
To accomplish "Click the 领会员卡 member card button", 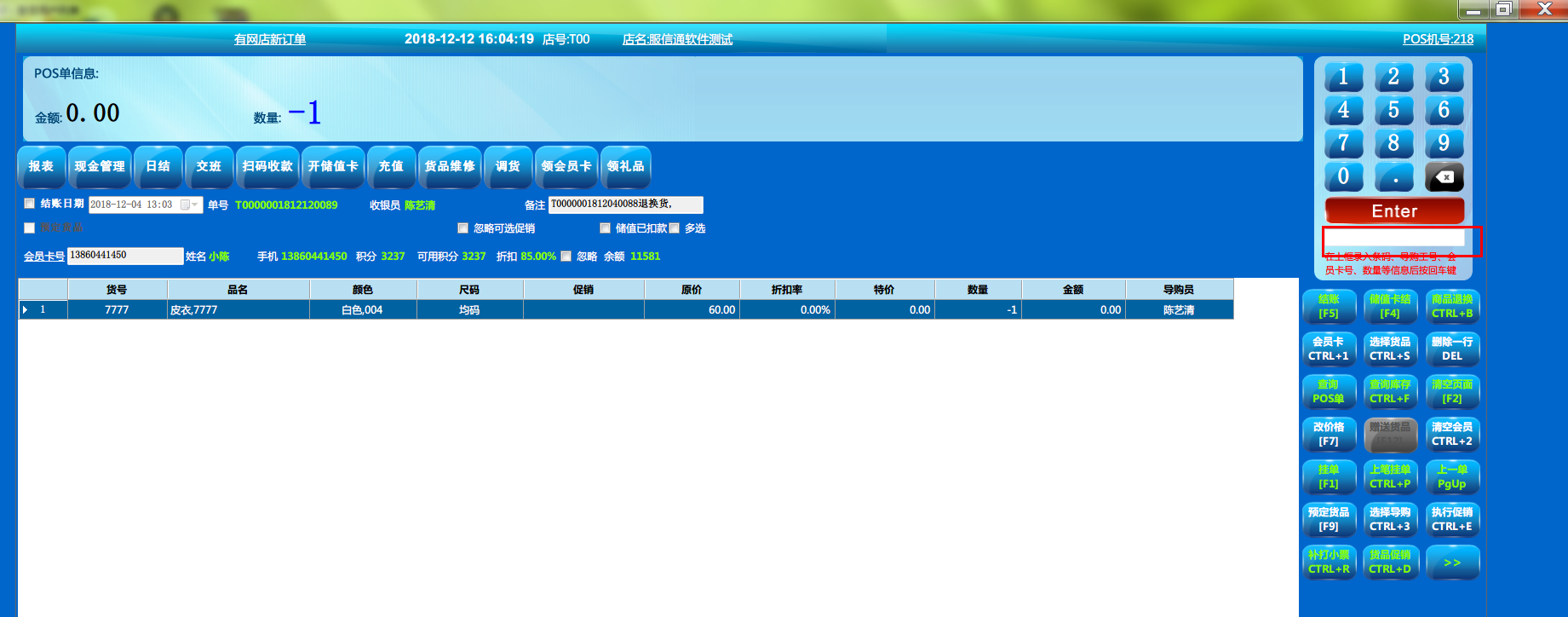I will point(566,166).
